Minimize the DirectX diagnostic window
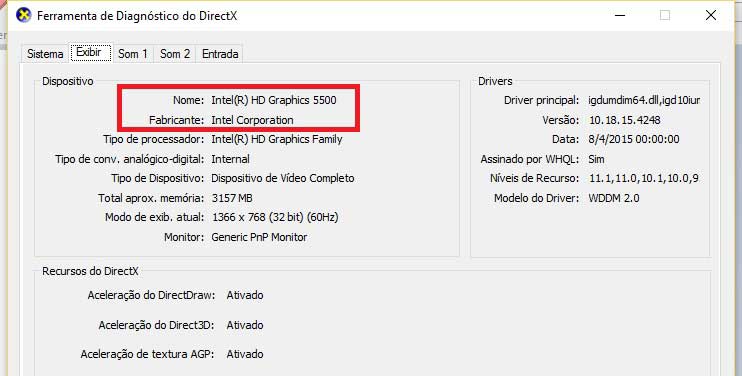This screenshot has width=742, height=376. pyautogui.click(x=620, y=15)
